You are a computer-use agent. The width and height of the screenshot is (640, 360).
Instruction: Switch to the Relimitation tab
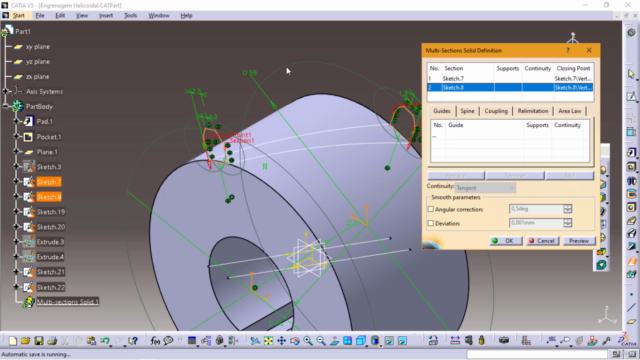[533, 111]
